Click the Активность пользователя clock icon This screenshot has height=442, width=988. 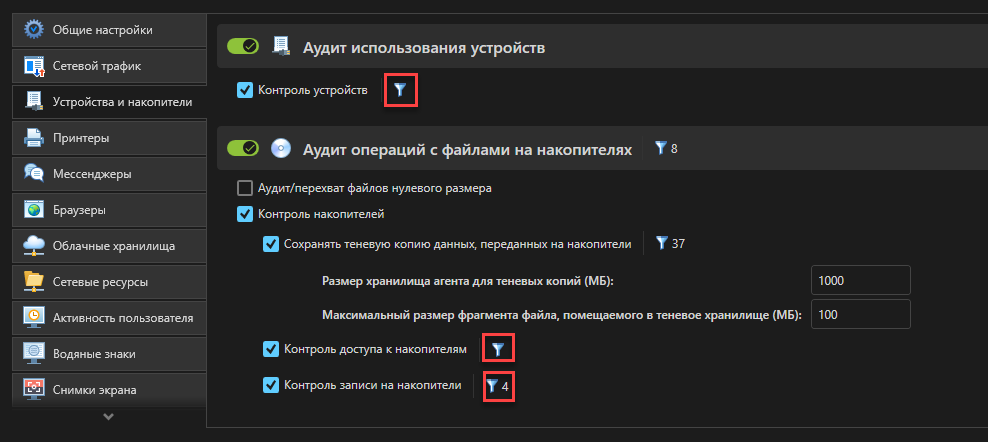tap(33, 317)
